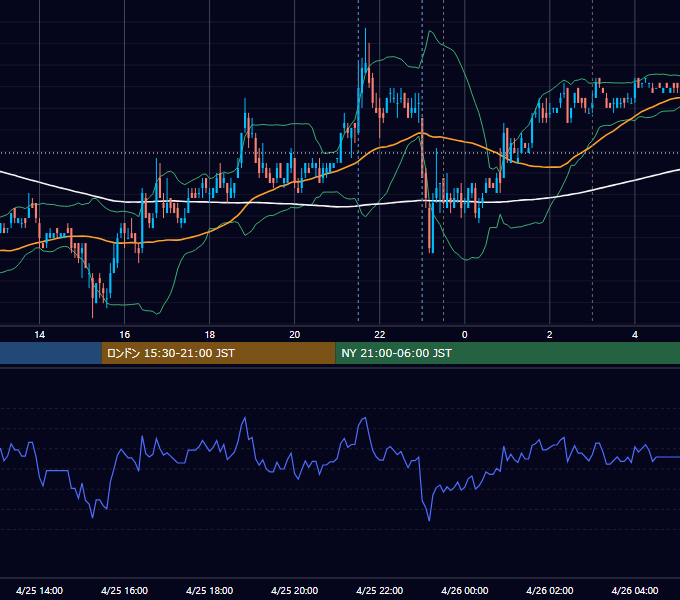Click the 2 hour label on price chart axis
The width and height of the screenshot is (680, 600).
549,335
